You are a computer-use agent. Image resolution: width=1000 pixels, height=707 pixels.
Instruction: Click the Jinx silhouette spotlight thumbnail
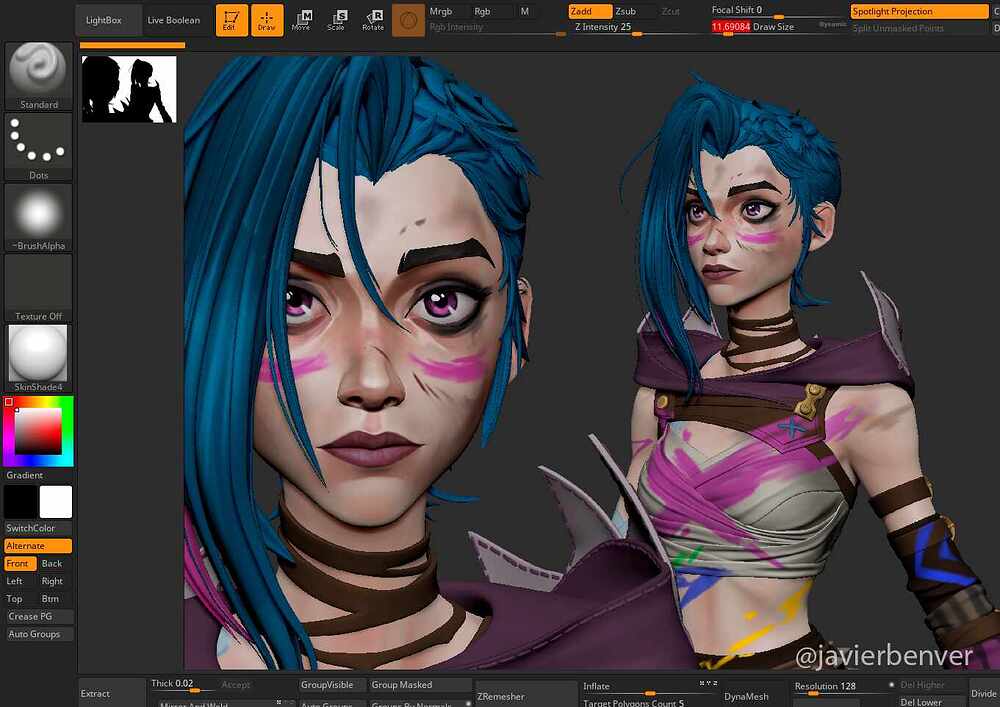[128, 88]
